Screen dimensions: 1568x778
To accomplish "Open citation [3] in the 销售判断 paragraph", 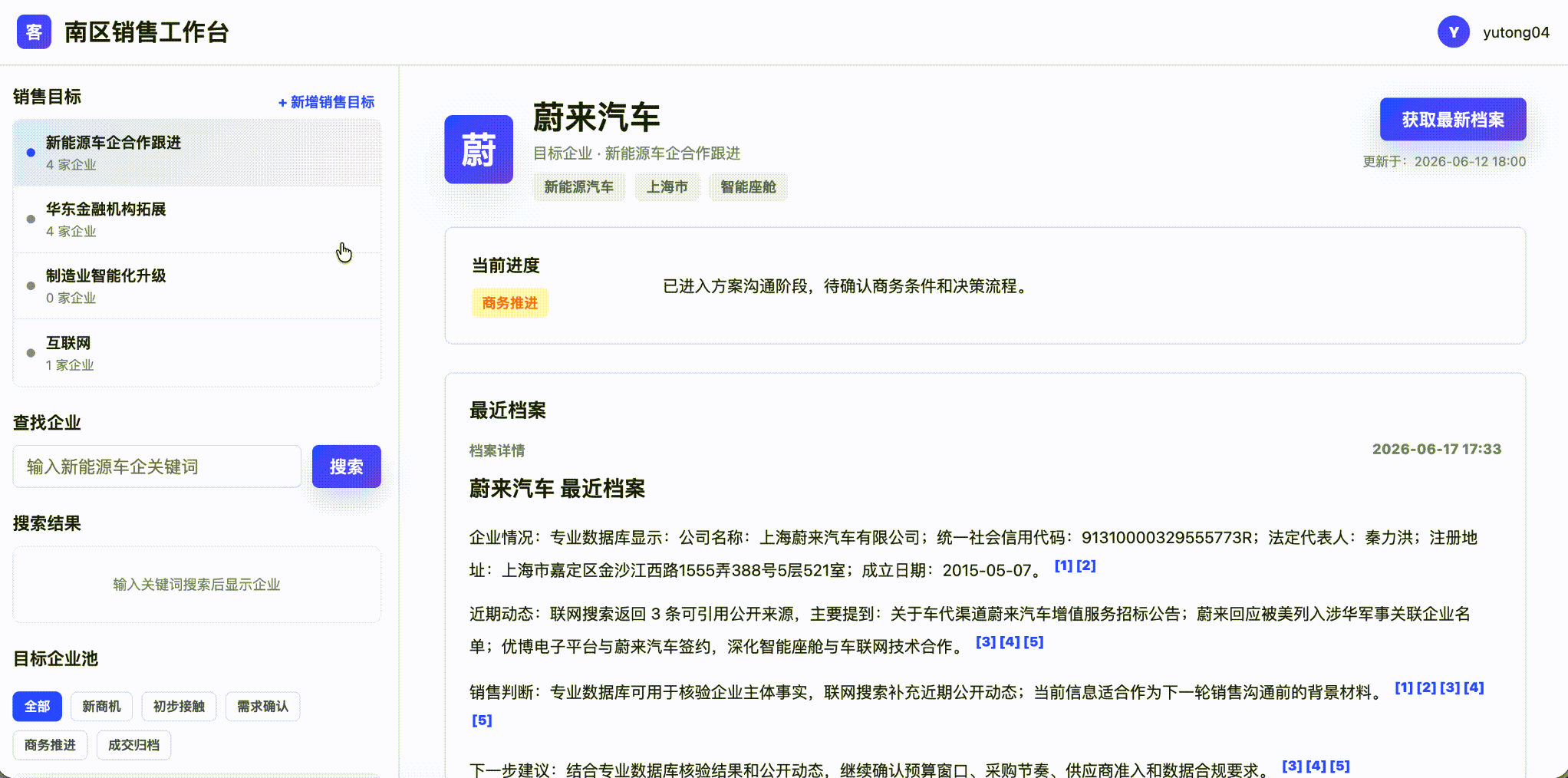I will point(1450,687).
